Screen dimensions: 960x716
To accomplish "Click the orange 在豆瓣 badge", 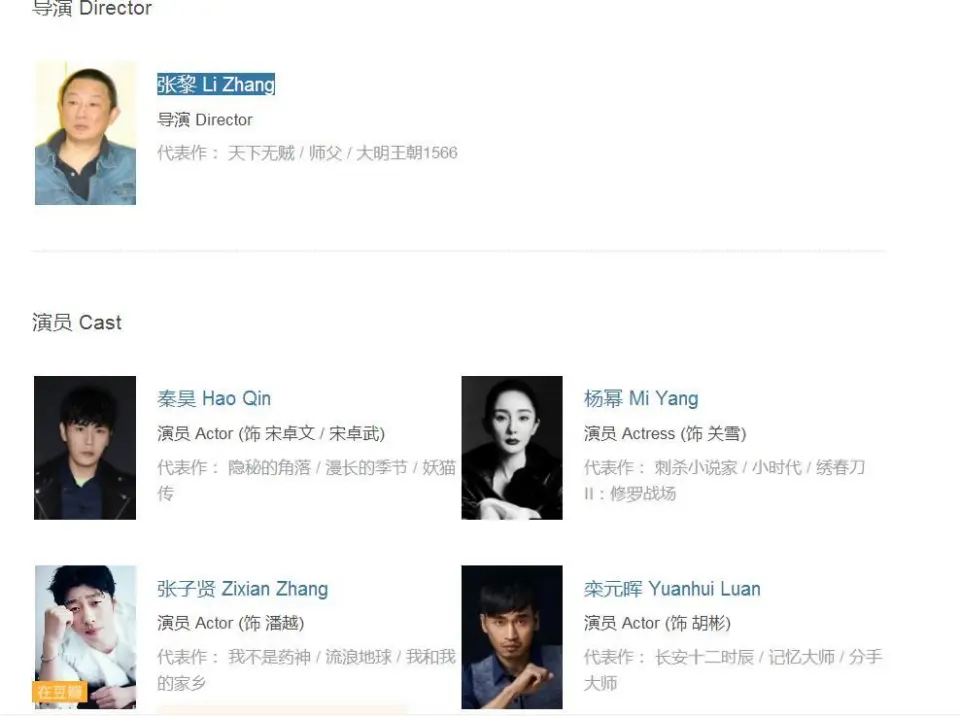I will (59, 692).
